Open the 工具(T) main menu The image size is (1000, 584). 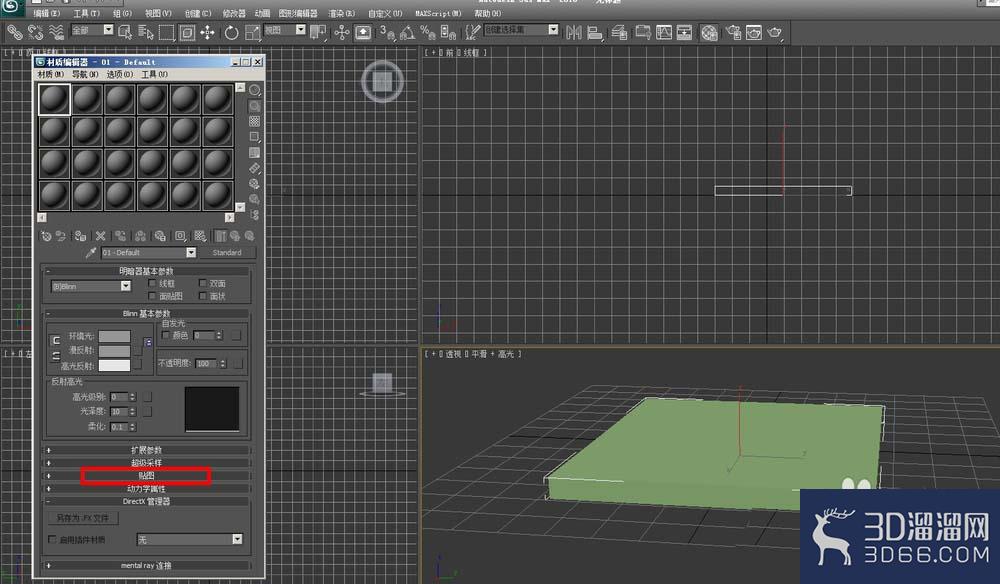(x=86, y=13)
